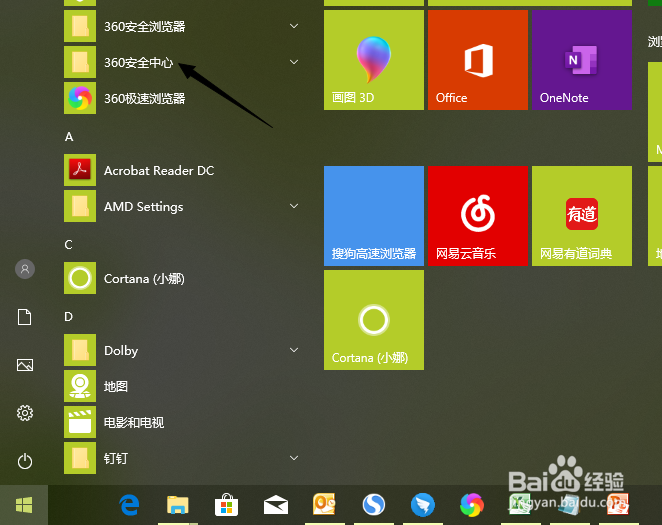Open File Explorer from the taskbar
The width and height of the screenshot is (662, 525).
(x=177, y=505)
